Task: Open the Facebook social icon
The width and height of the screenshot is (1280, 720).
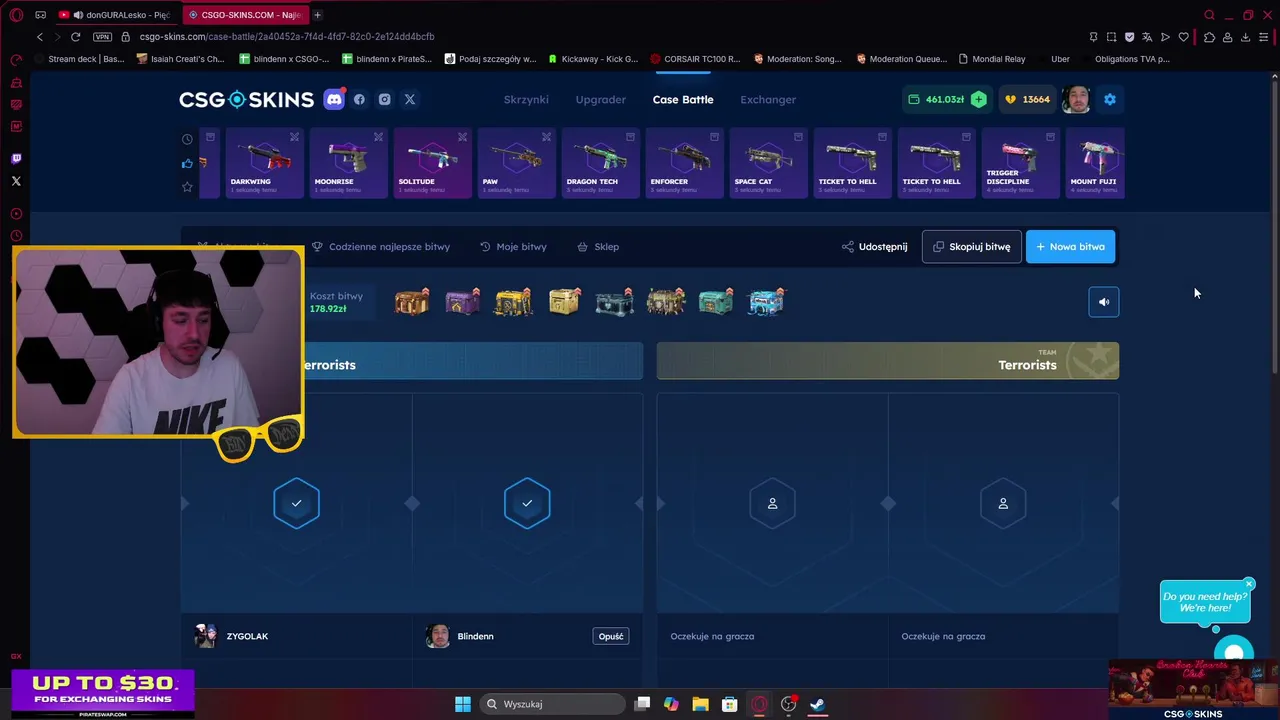Action: 359,99
